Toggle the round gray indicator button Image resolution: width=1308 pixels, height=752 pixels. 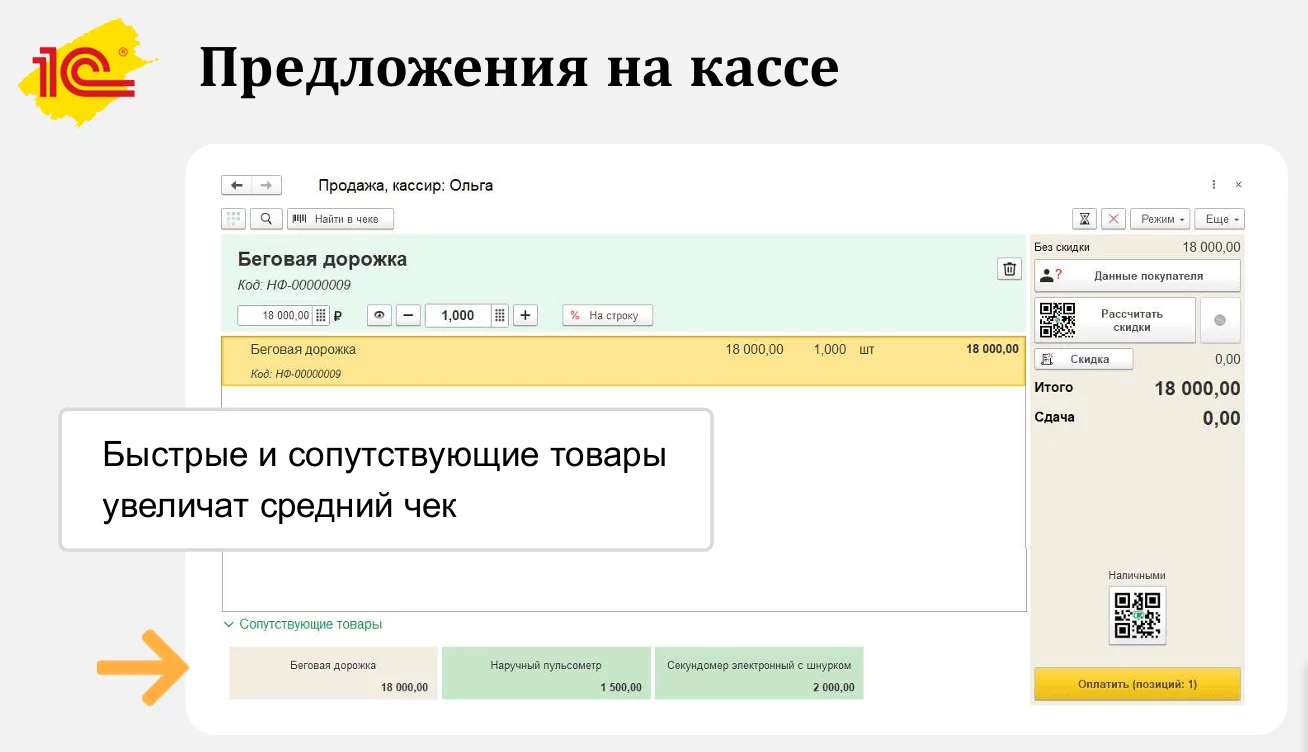[1220, 321]
